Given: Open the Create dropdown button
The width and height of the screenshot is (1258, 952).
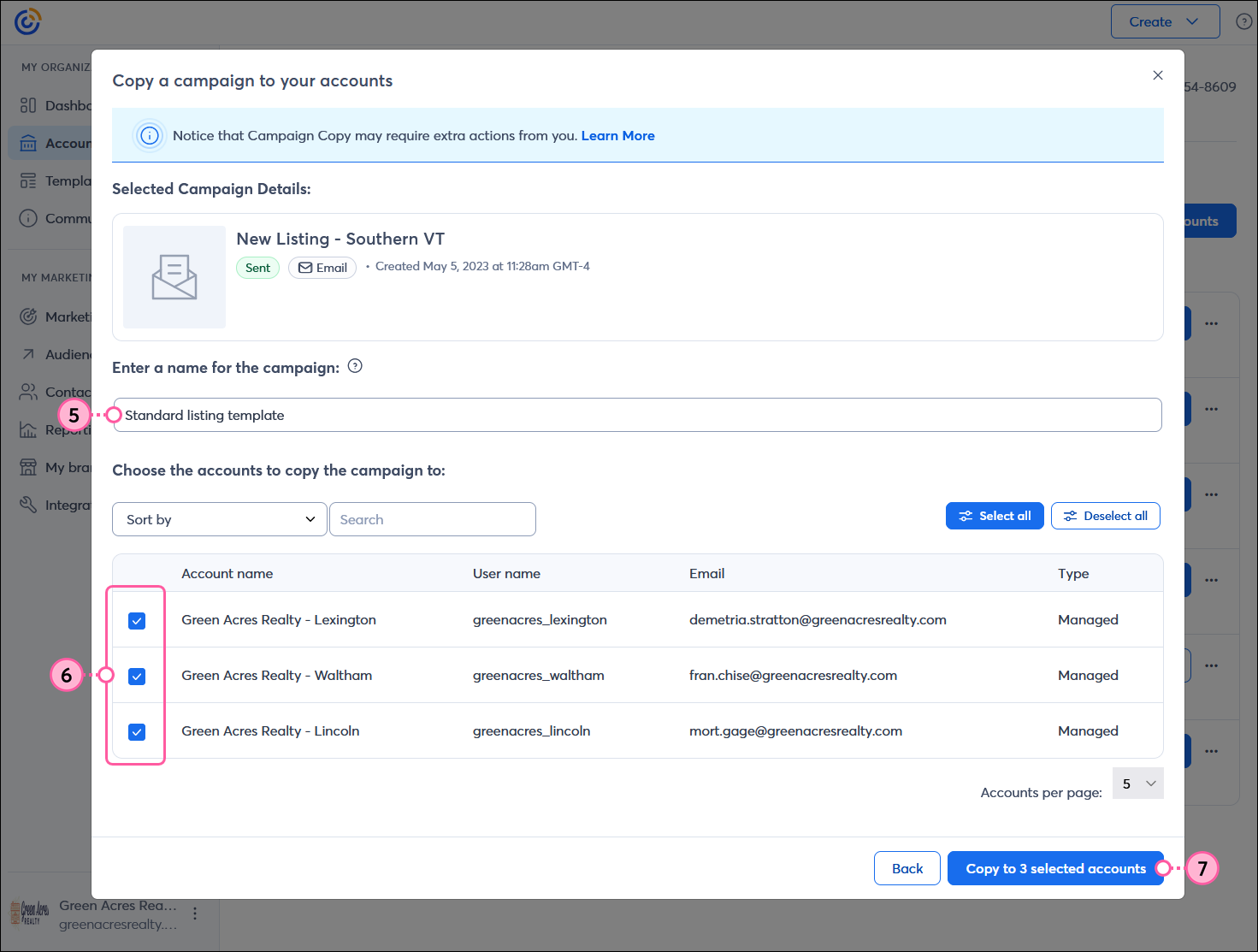Looking at the screenshot, I should pos(1165,21).
